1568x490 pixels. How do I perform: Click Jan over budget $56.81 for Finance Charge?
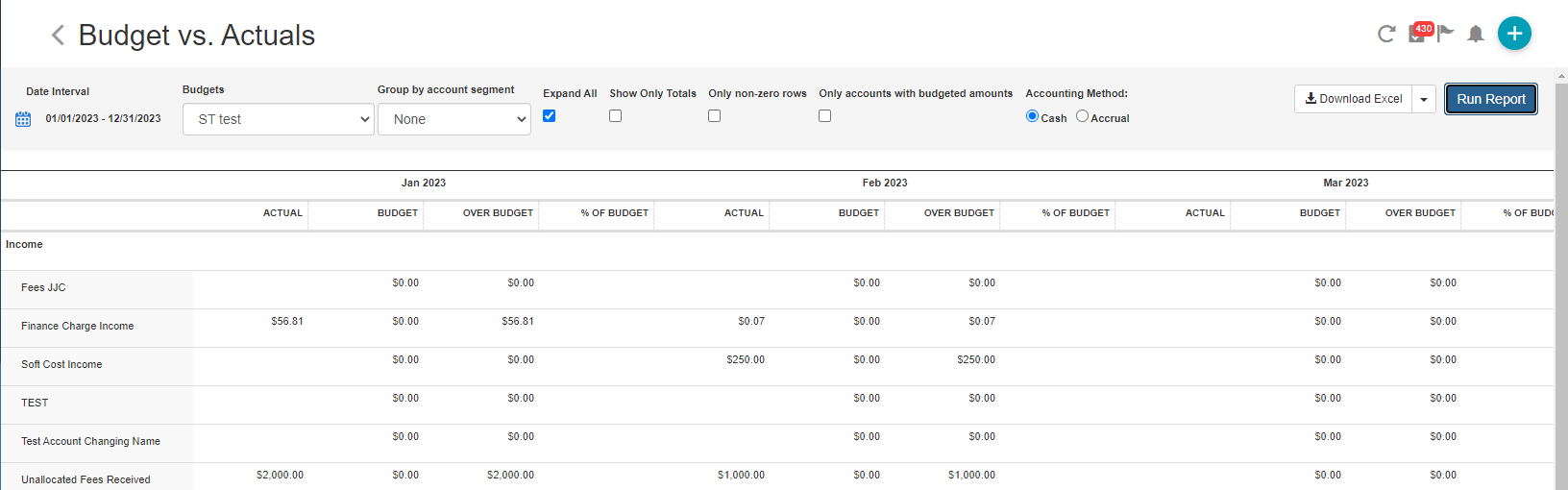[518, 321]
